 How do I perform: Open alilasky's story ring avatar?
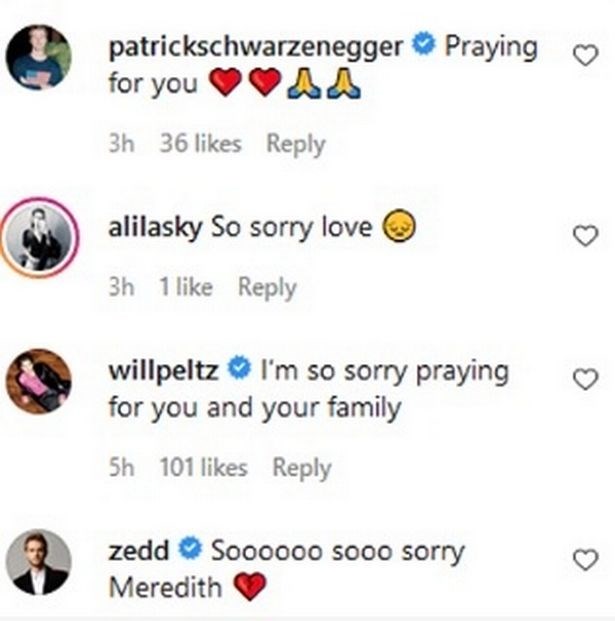(x=39, y=237)
